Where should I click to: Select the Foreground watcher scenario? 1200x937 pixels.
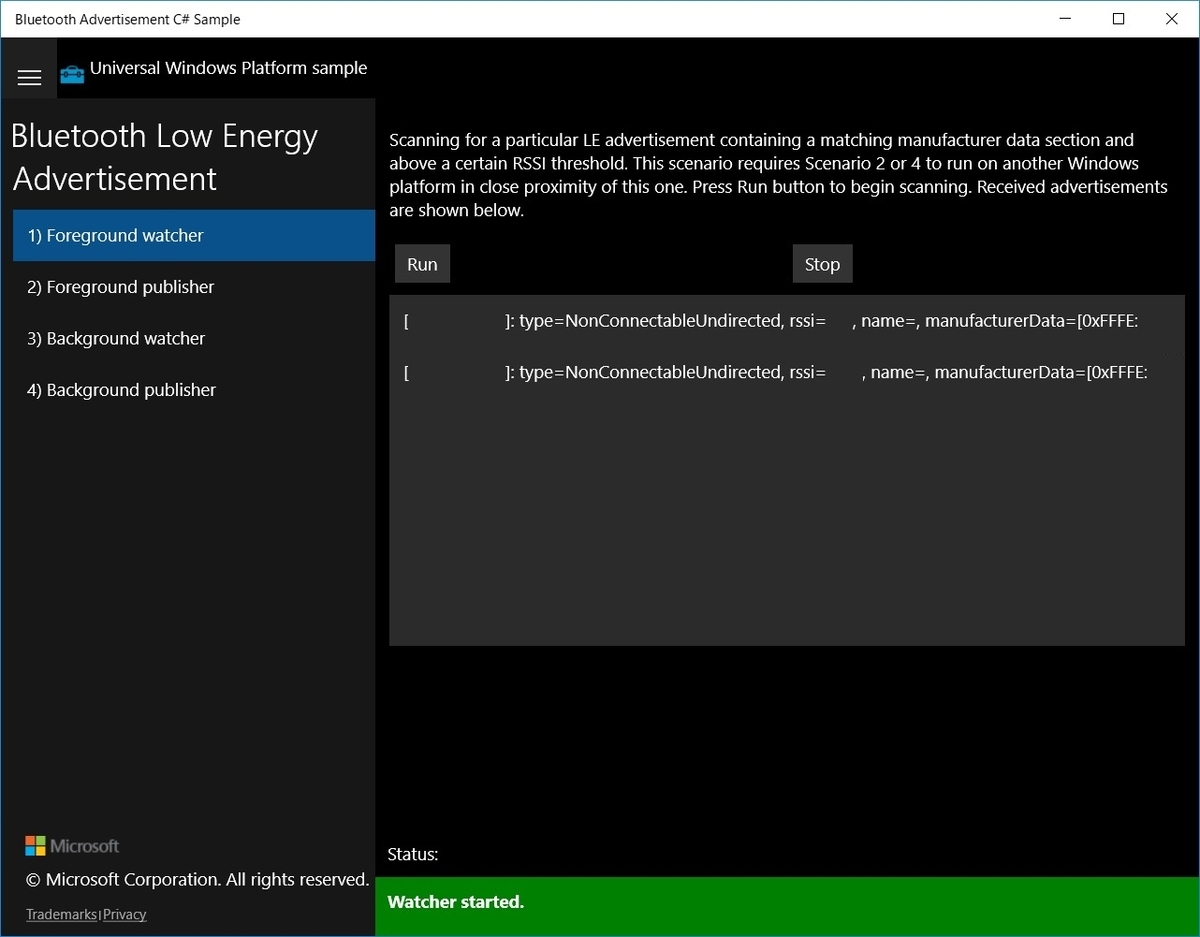click(194, 236)
